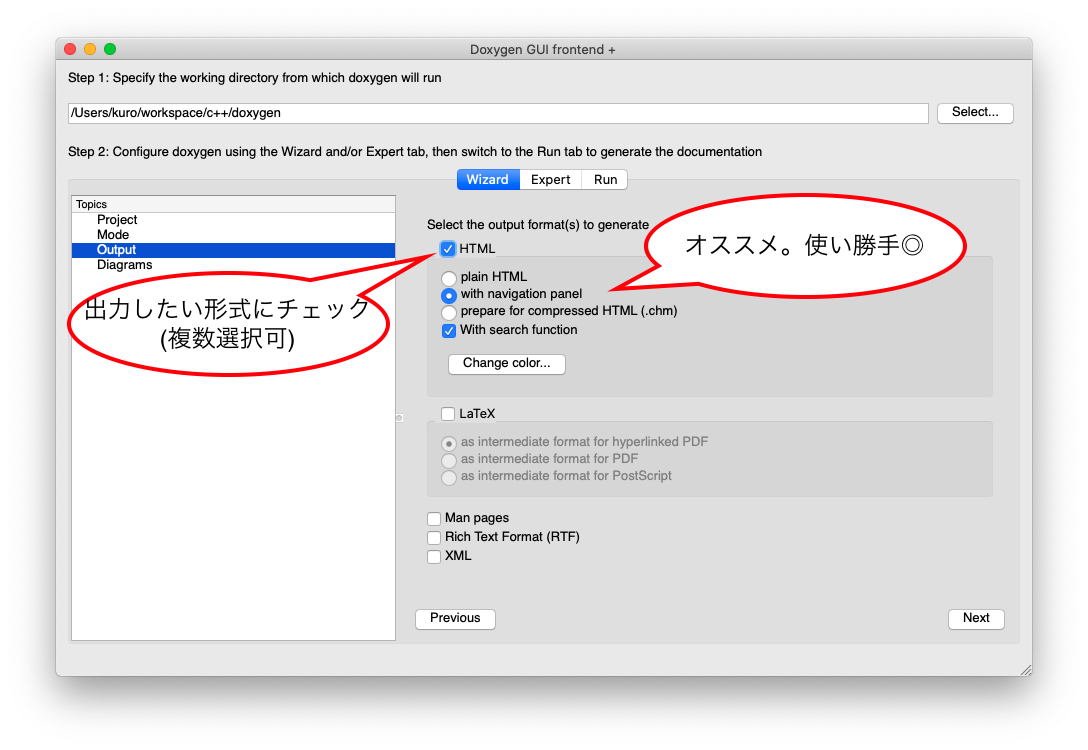Screen dimensions: 1088x750
Task: Enable Rich Text Format (RTF) output
Action: tap(434, 538)
